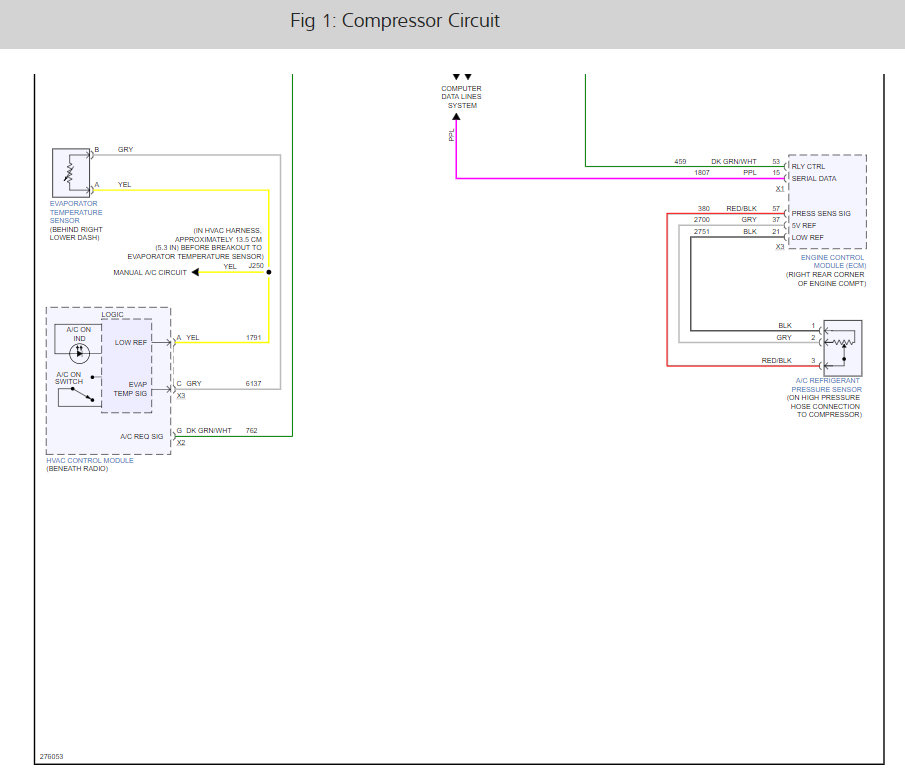
Task: Select the X2 connector label under HVAC module
Action: 181,442
